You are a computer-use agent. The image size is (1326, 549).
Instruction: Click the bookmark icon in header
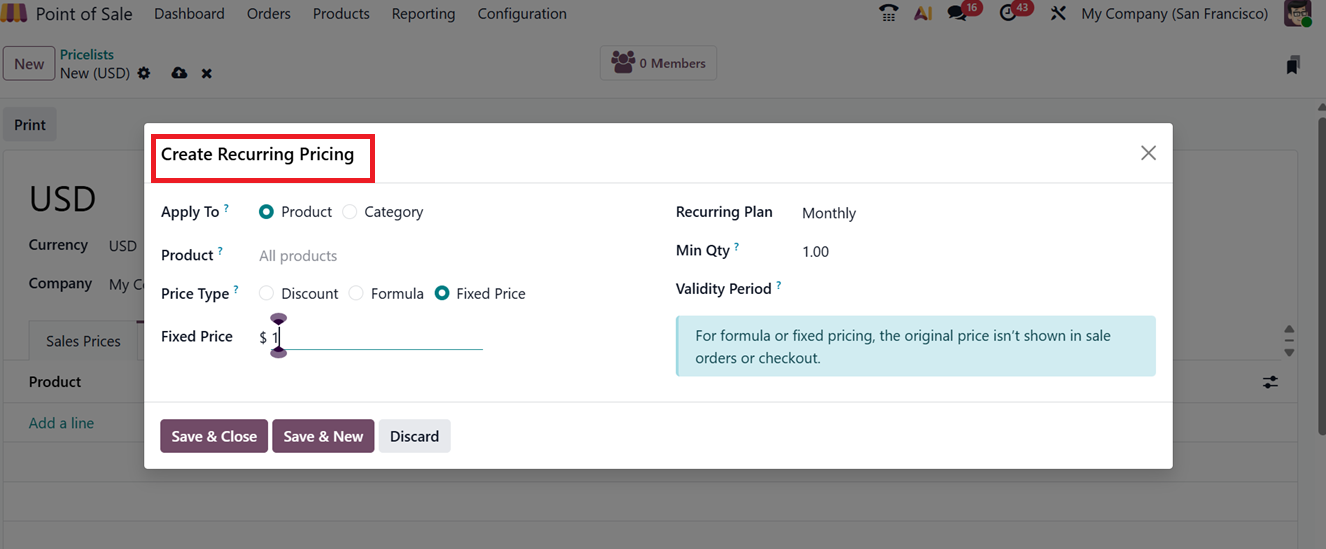(x=1293, y=65)
